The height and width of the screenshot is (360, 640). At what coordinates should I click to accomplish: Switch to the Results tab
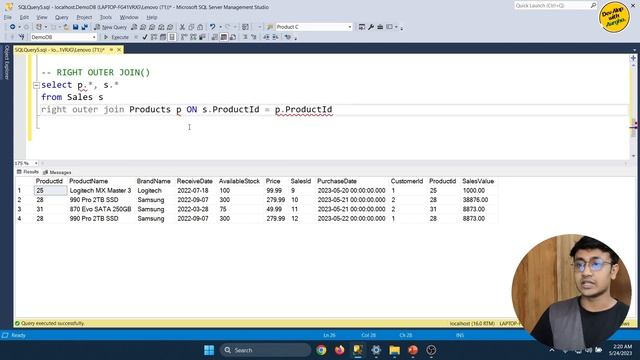click(x=28, y=172)
